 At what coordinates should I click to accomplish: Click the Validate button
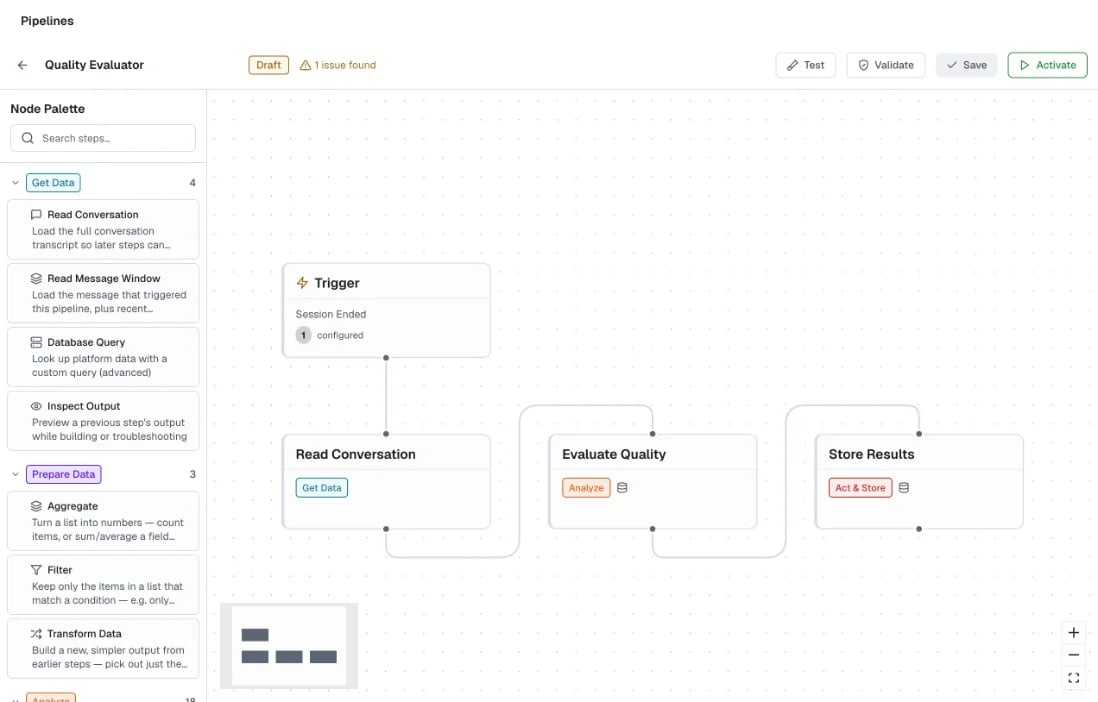[x=886, y=65]
